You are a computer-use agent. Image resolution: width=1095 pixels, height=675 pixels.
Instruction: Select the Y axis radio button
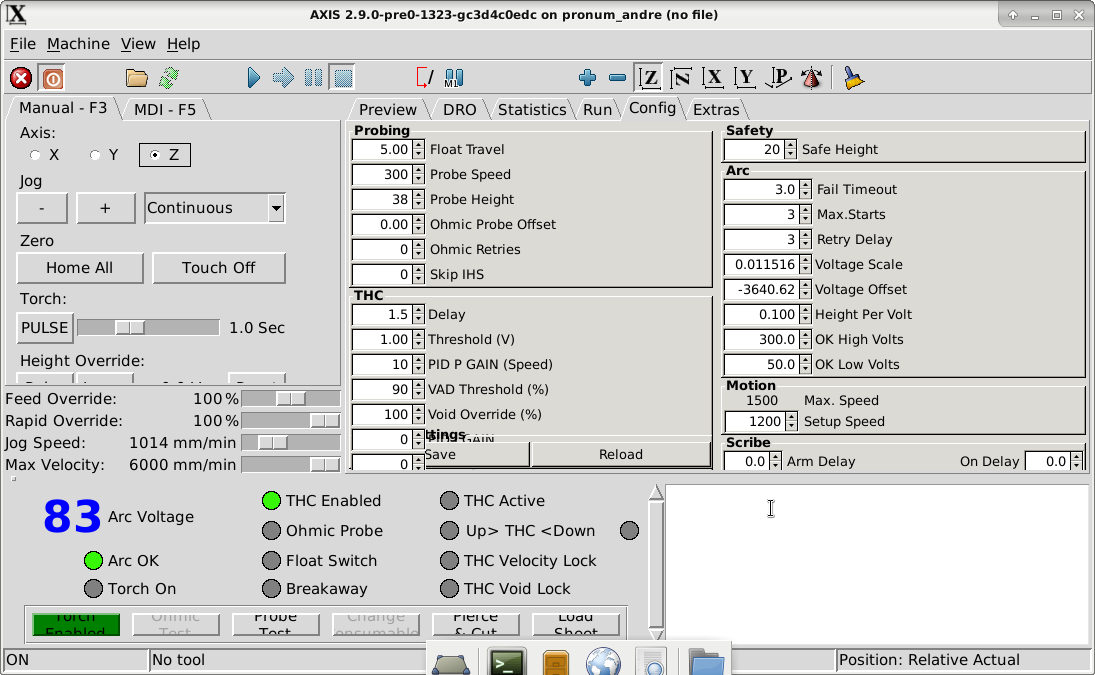click(95, 155)
